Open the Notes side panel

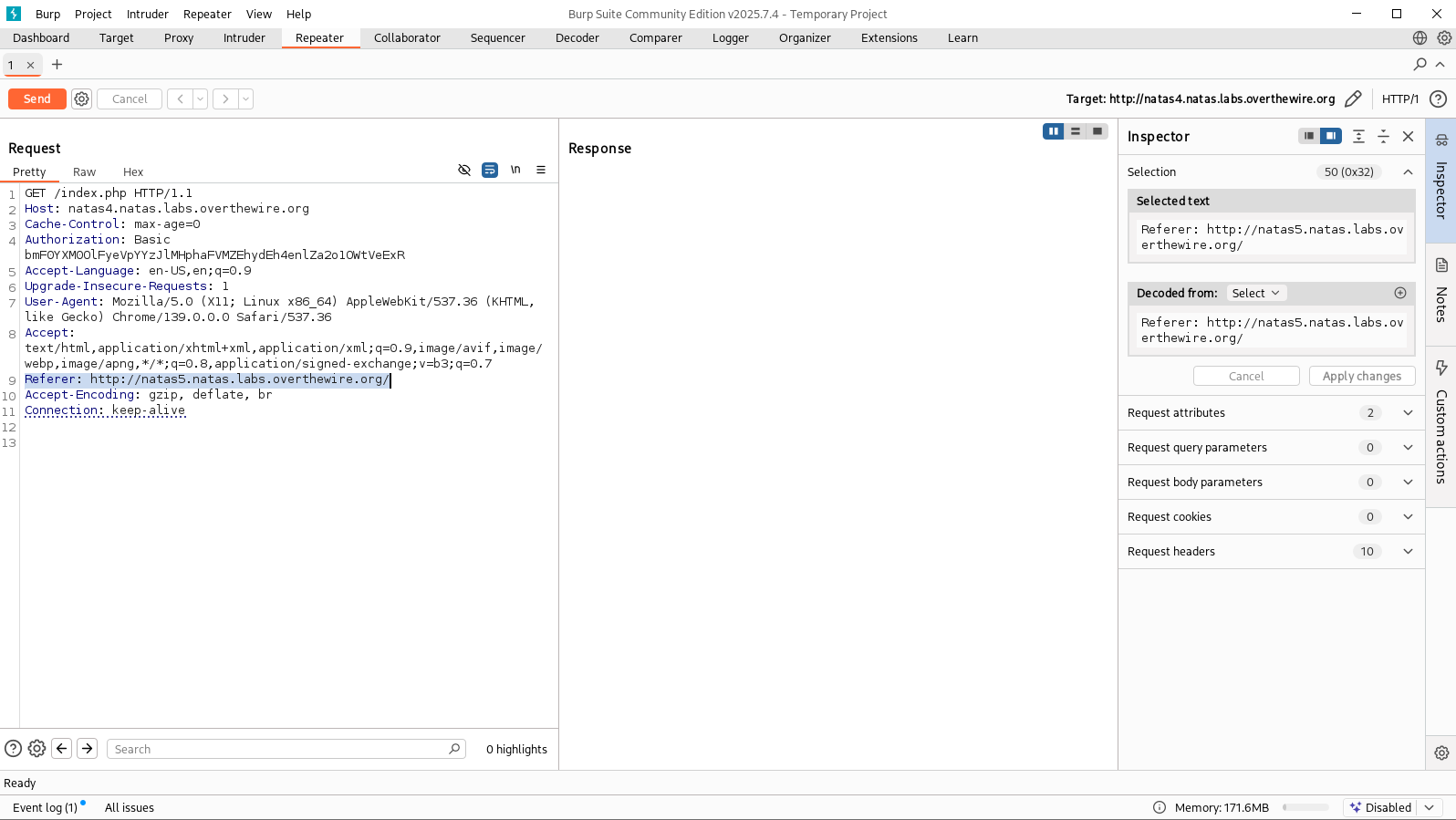(x=1441, y=290)
